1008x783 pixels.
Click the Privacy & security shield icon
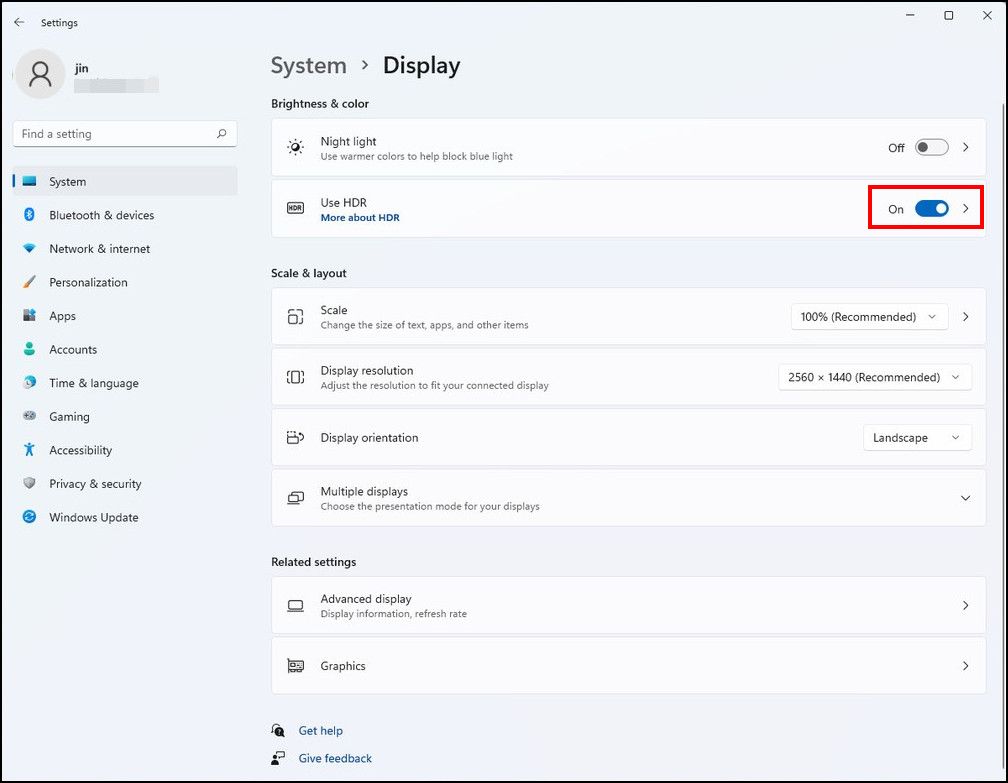(x=29, y=484)
